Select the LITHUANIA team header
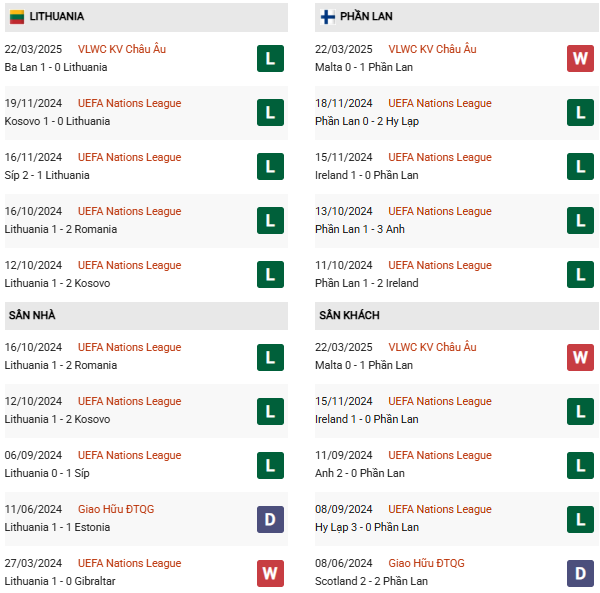Image resolution: width=600 pixels, height=593 pixels. tap(146, 17)
